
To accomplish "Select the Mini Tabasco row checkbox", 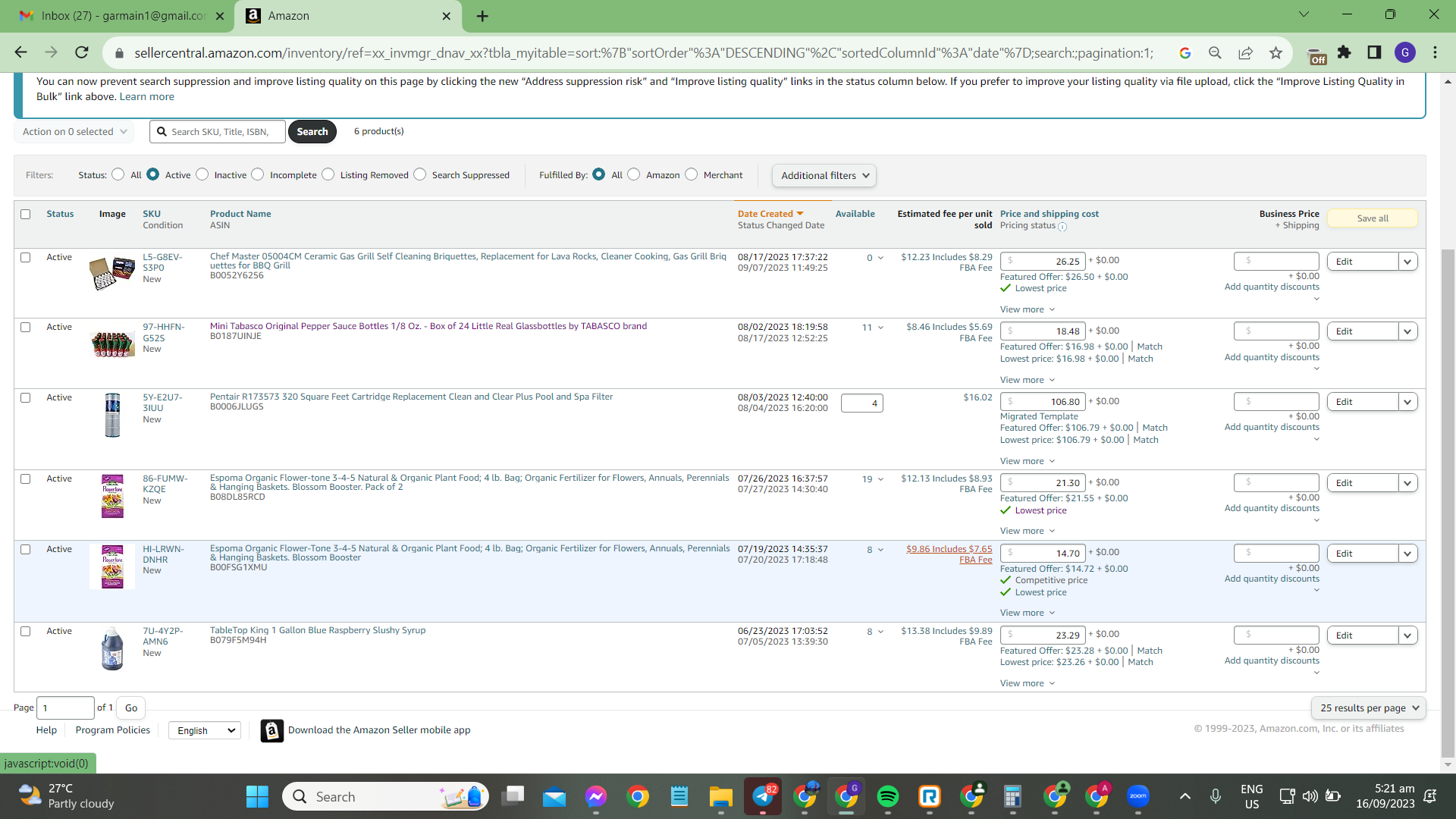I will pyautogui.click(x=26, y=328).
